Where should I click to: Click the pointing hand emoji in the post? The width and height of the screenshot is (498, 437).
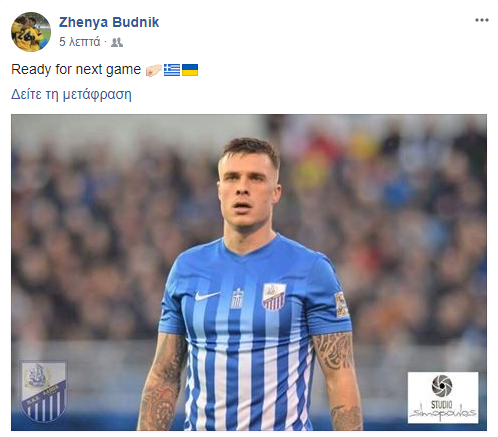[154, 70]
